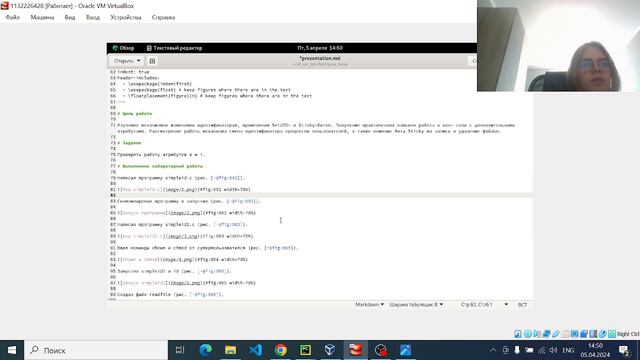The height and width of the screenshot is (360, 640).
Task: Open the notification center with 2 alerts
Action: pos(624,350)
